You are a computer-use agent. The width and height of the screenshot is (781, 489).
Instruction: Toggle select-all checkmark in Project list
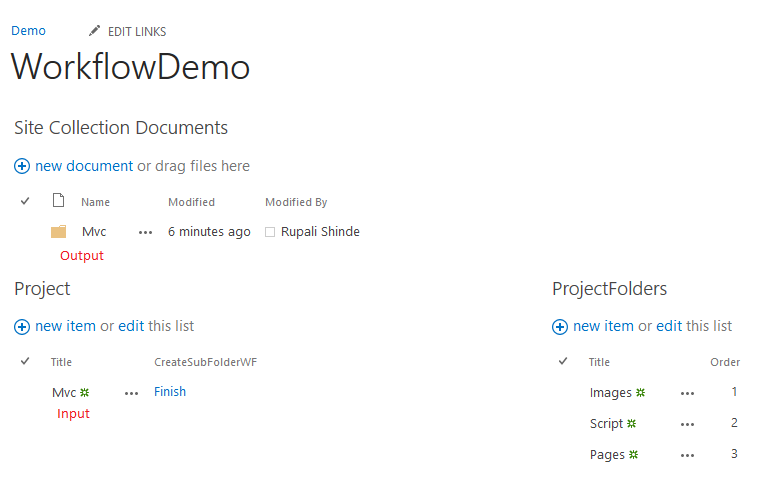(x=25, y=361)
